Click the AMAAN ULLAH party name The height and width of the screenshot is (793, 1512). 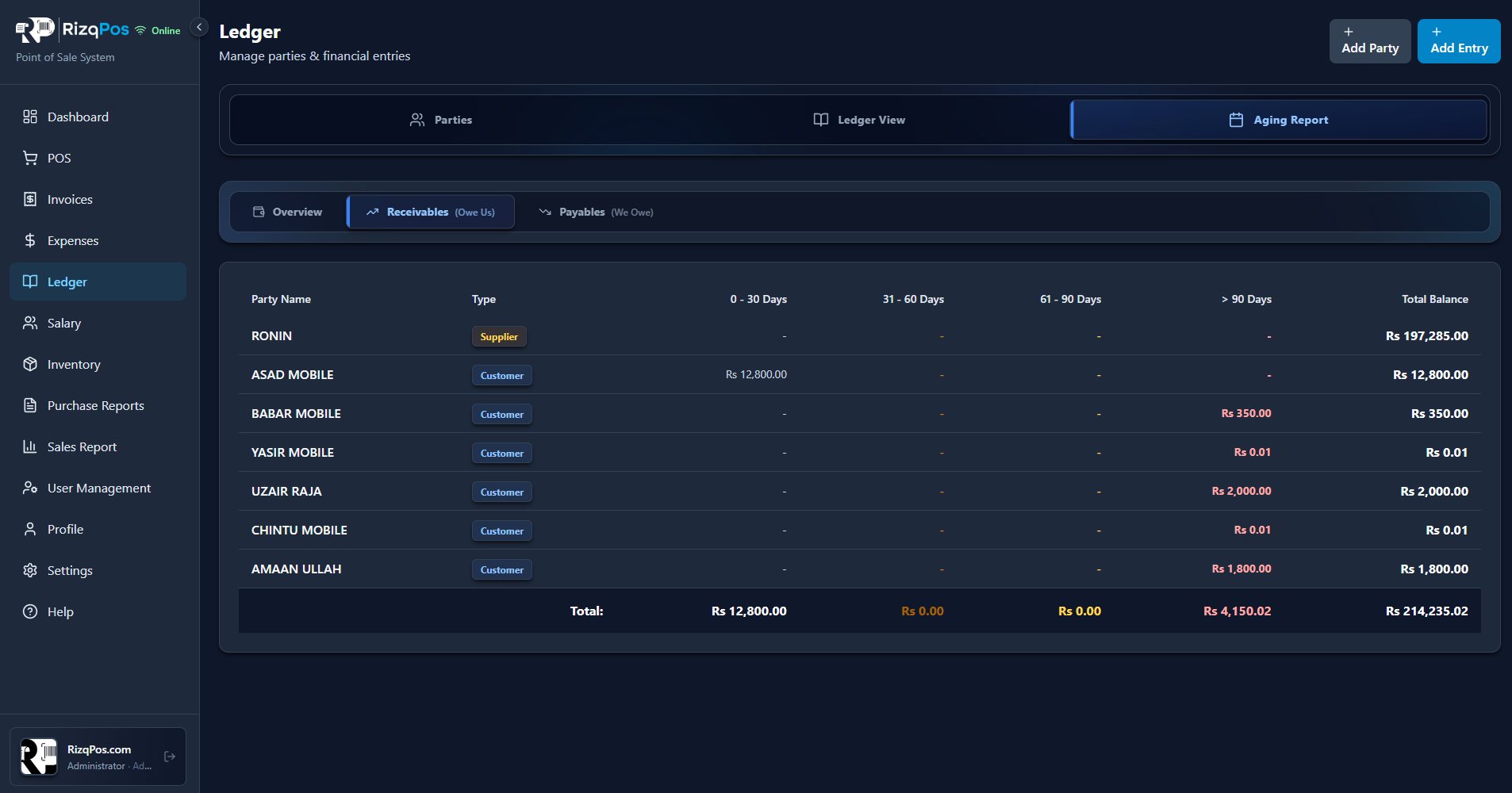point(296,569)
